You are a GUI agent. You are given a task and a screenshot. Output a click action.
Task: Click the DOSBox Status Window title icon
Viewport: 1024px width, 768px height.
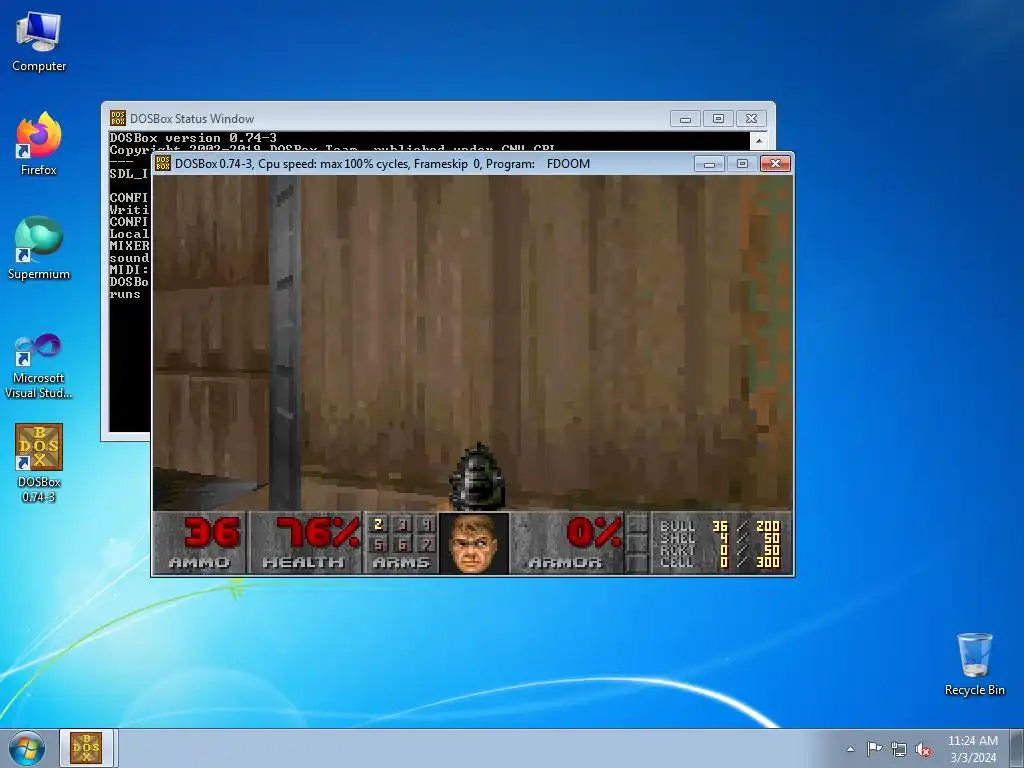[x=118, y=118]
